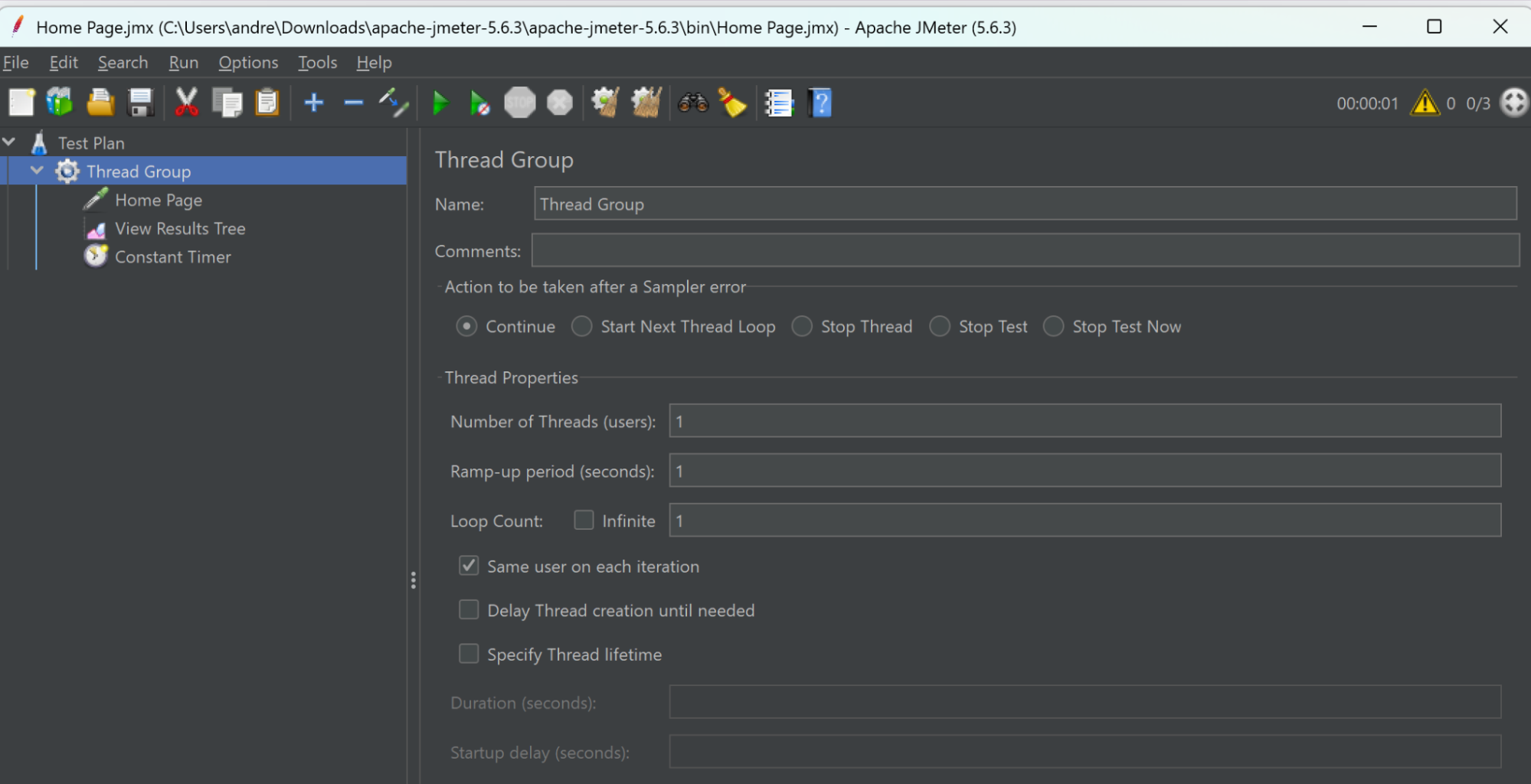This screenshot has width=1531, height=784.
Task: Click the Toggle enable/disable icon
Action: tap(394, 103)
